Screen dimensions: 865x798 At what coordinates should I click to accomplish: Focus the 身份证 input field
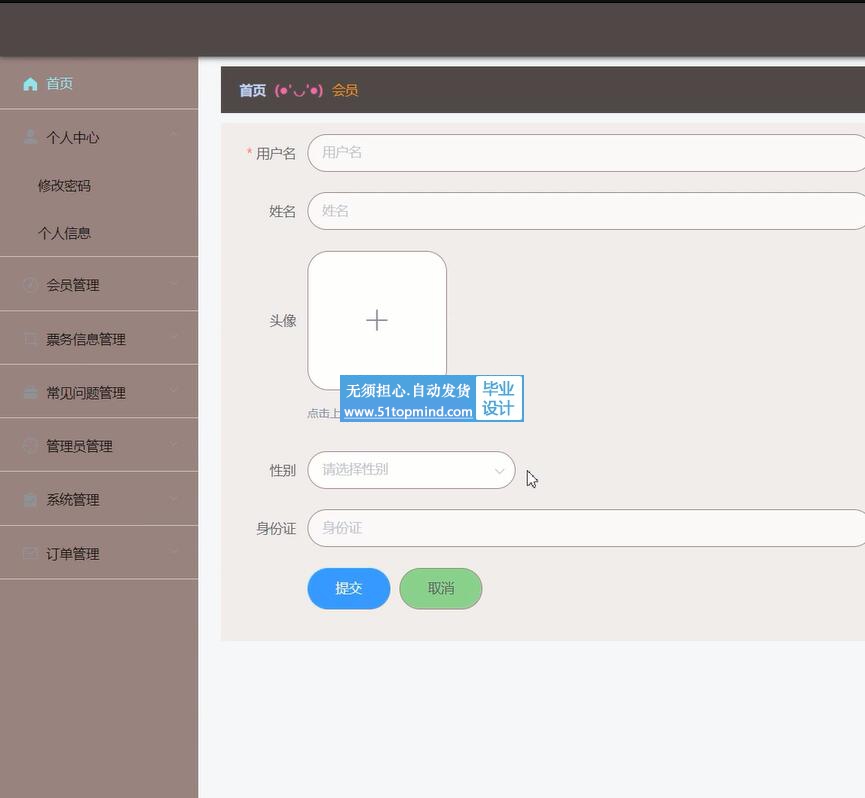(585, 528)
